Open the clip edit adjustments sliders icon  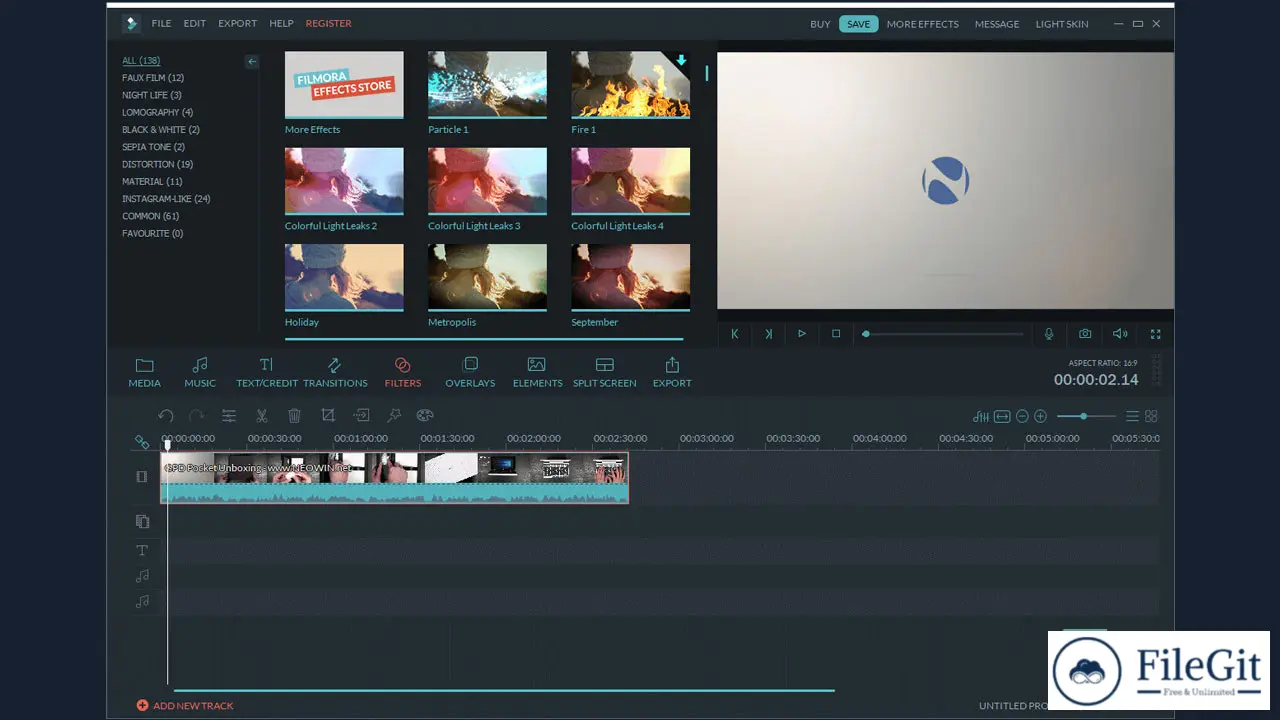pyautogui.click(x=229, y=416)
